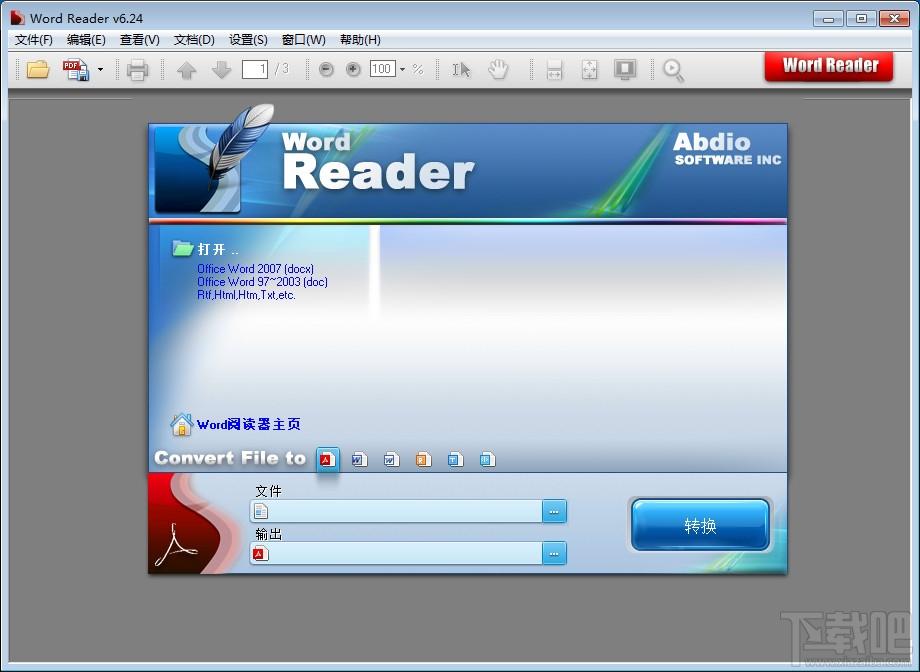Image resolution: width=920 pixels, height=672 pixels.
Task: Open the 窗口(W) menu
Action: click(303, 40)
